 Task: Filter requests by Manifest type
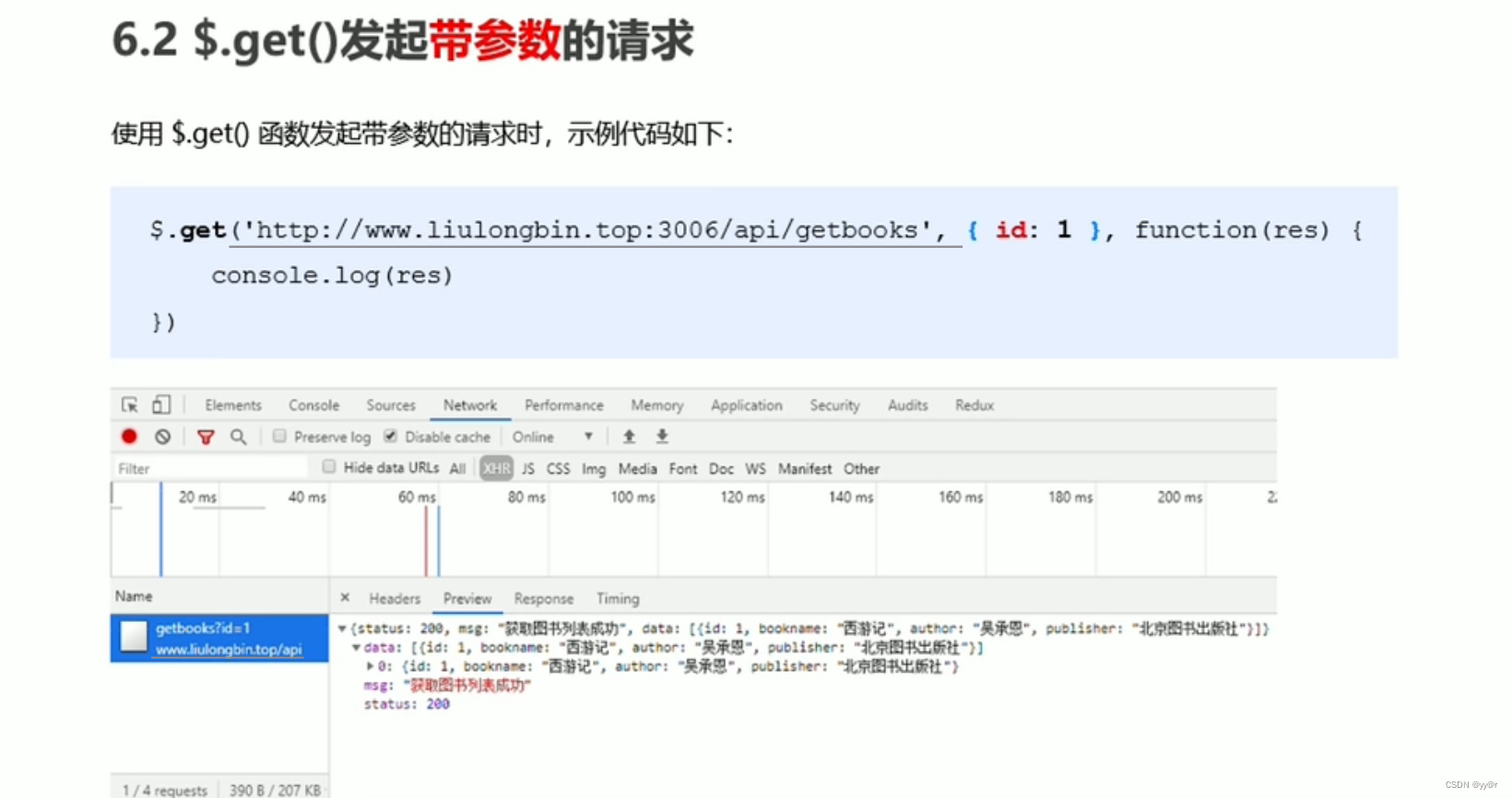click(805, 469)
